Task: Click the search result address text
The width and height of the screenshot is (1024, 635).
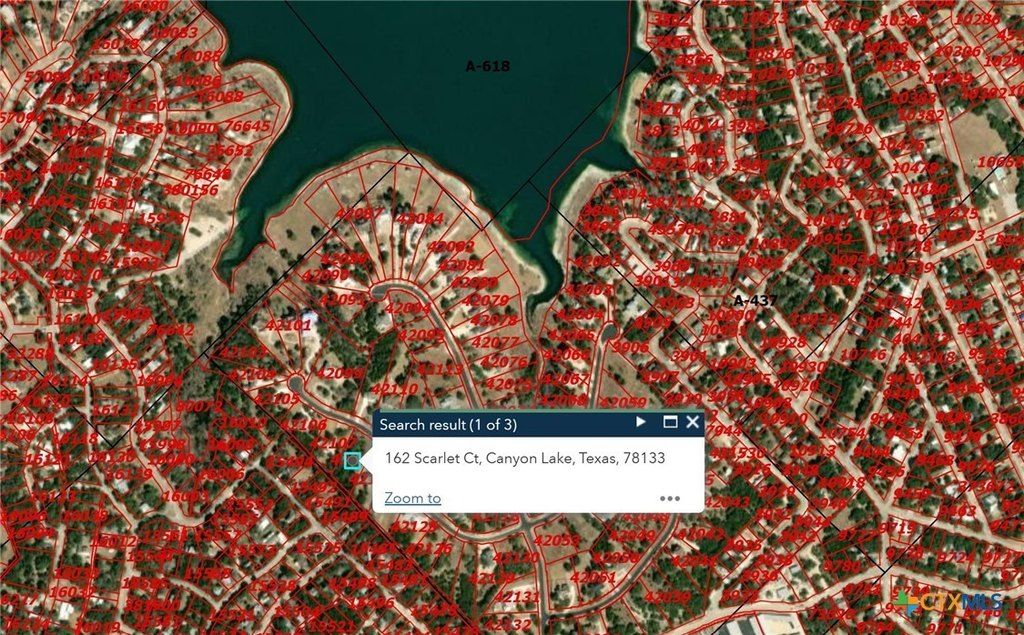Action: click(525, 458)
